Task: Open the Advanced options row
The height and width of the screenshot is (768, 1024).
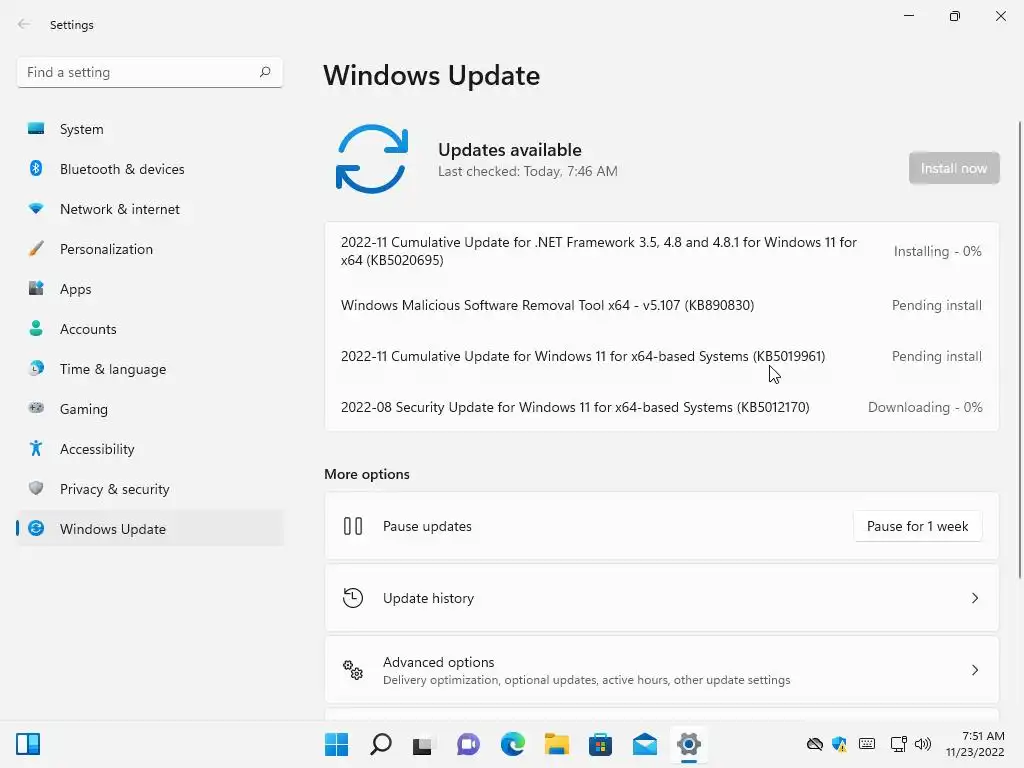Action: [662, 669]
